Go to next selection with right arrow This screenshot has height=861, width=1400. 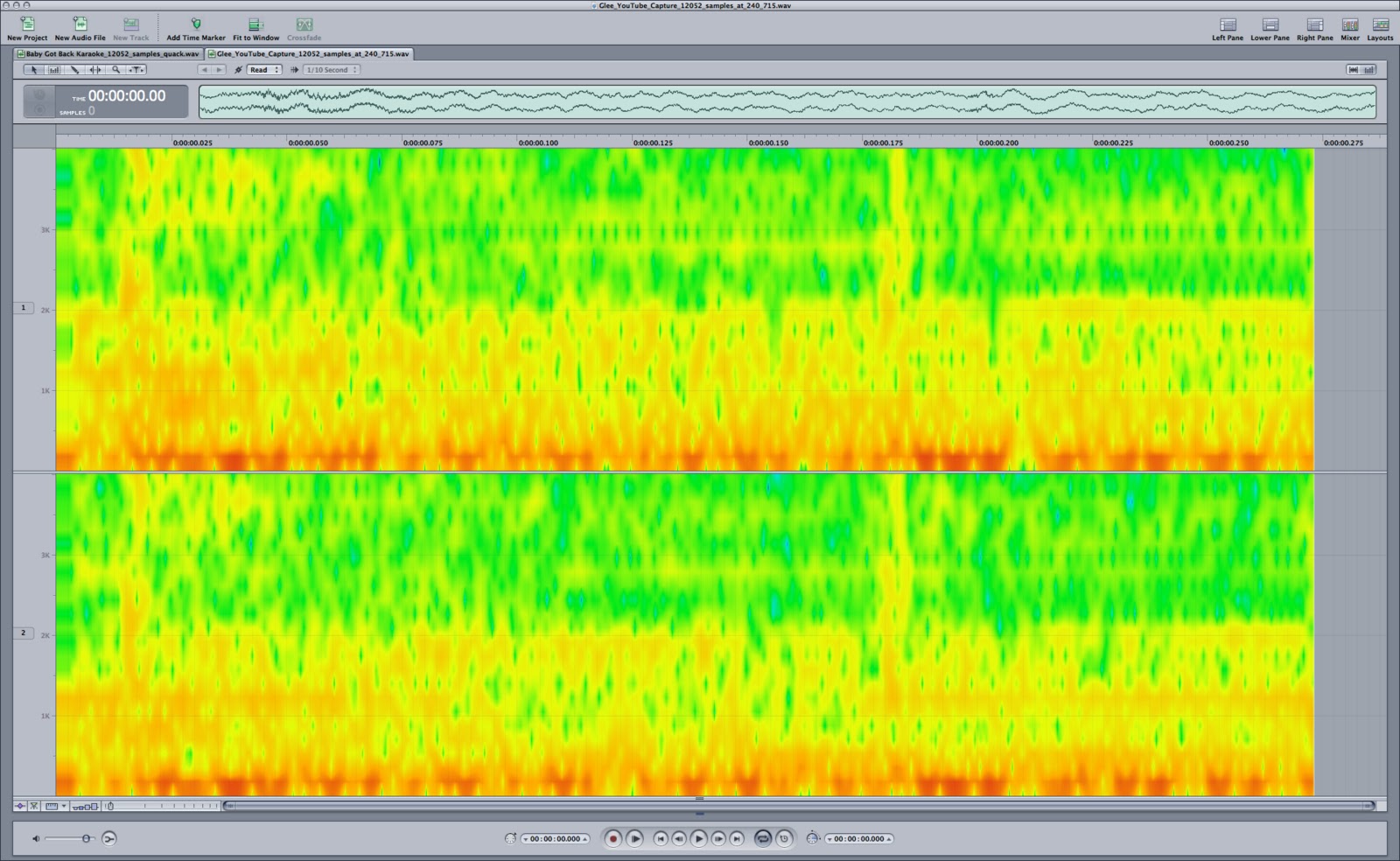[x=219, y=70]
